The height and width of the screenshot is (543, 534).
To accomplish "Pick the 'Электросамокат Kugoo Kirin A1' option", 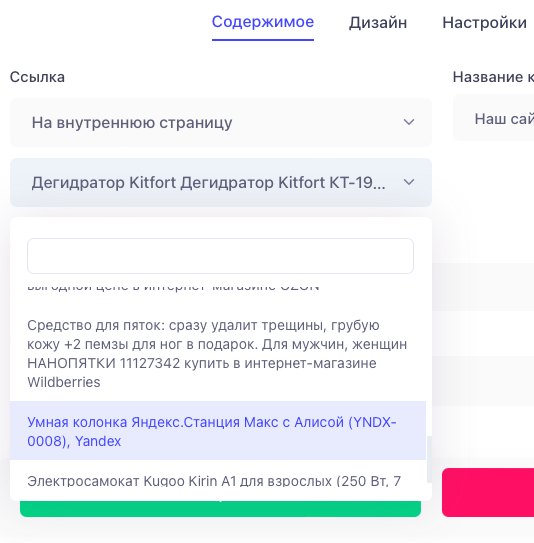I will click(x=218, y=480).
